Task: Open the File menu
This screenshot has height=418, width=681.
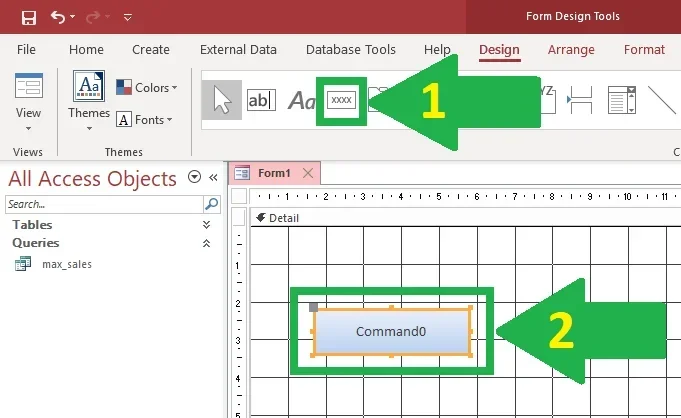Action: pyautogui.click(x=26, y=50)
